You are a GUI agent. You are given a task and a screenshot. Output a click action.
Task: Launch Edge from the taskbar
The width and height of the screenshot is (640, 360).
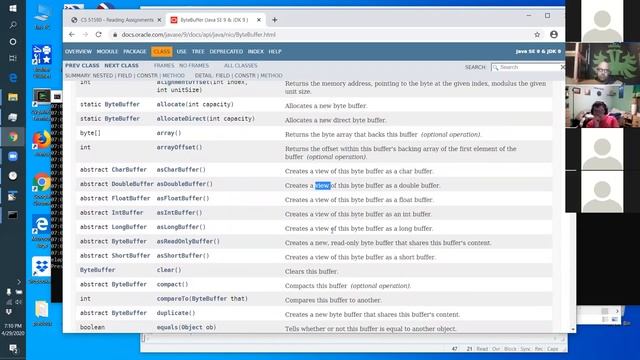pyautogui.click(x=13, y=78)
